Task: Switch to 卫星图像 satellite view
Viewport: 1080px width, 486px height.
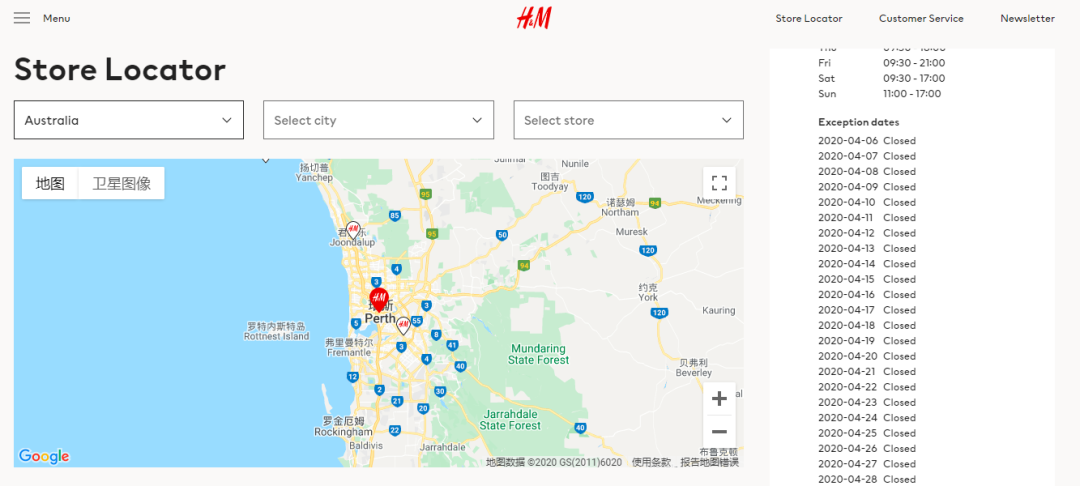Action: pyautogui.click(x=121, y=183)
